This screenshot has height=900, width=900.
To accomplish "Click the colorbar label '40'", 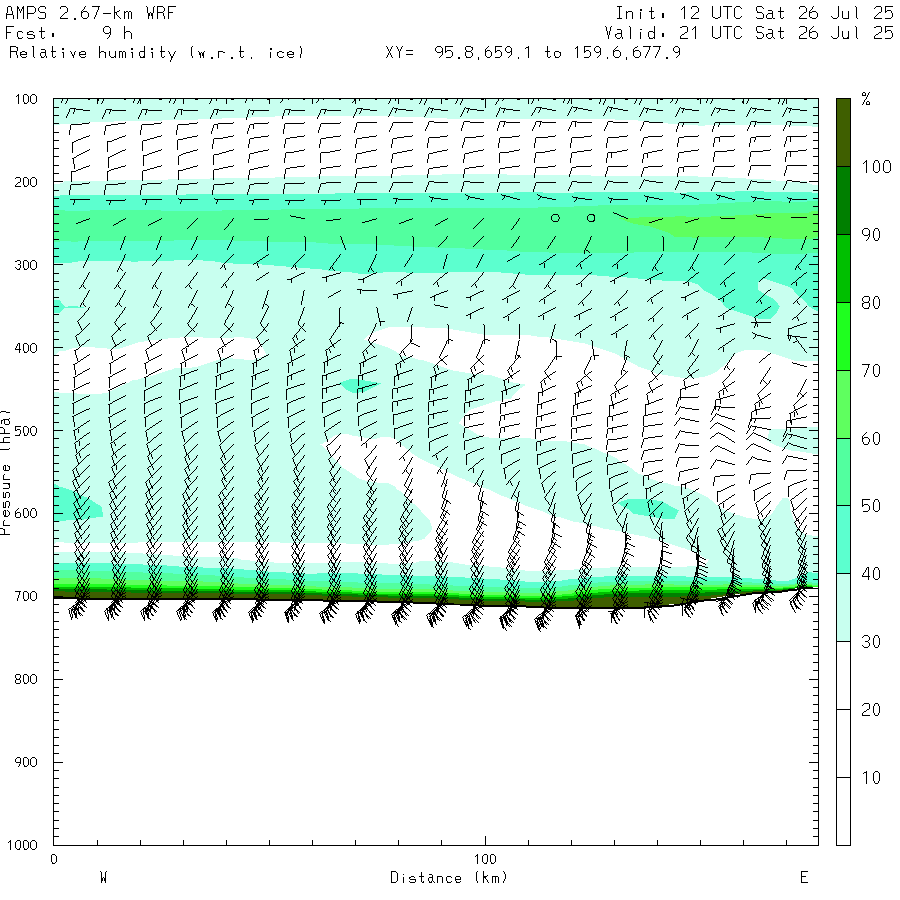I will [x=871, y=574].
